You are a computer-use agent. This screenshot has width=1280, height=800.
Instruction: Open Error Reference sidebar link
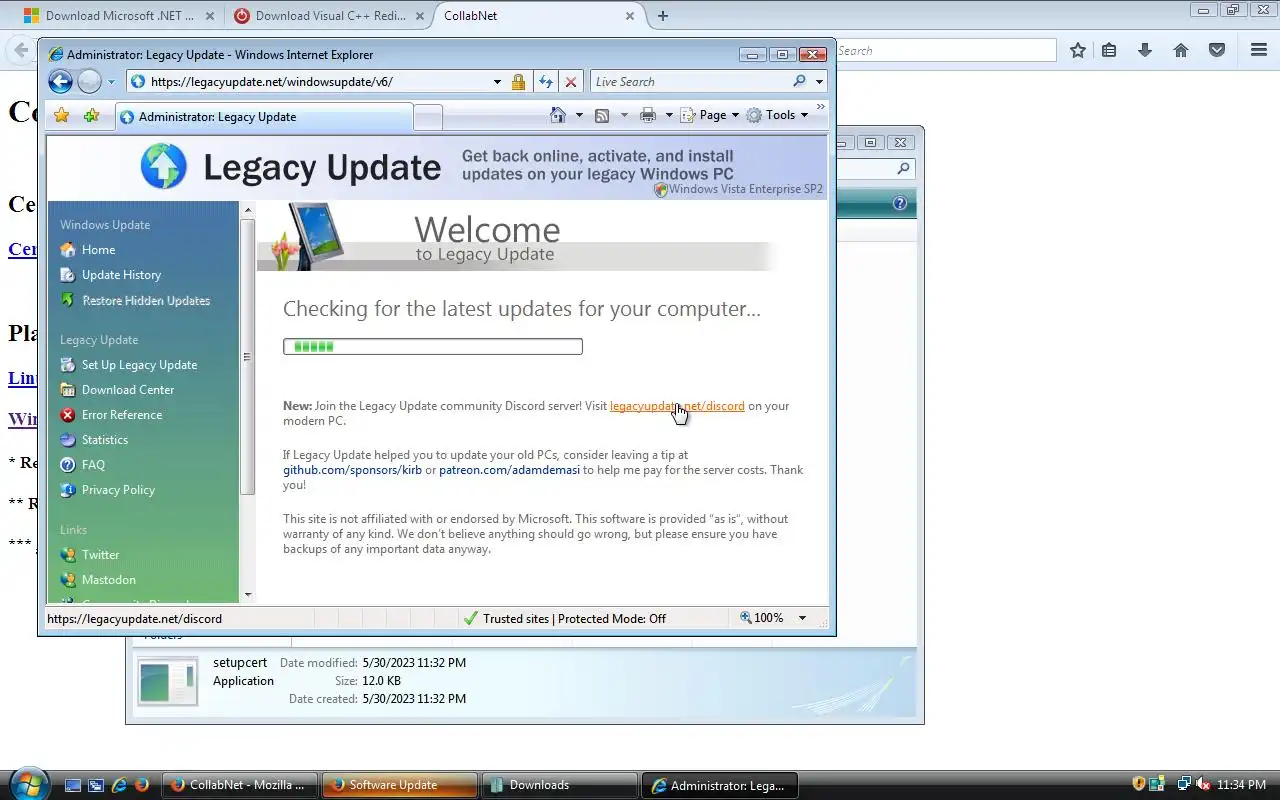(122, 415)
